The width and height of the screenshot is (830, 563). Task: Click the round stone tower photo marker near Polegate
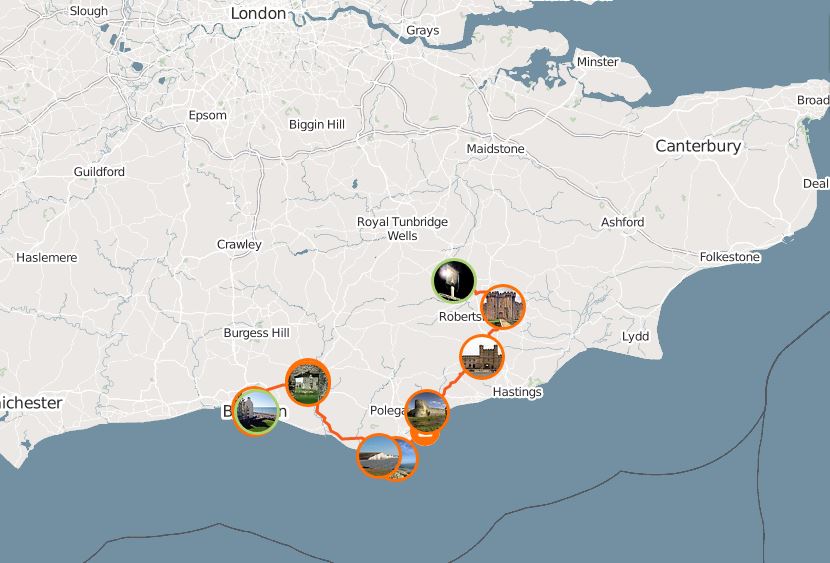point(427,412)
